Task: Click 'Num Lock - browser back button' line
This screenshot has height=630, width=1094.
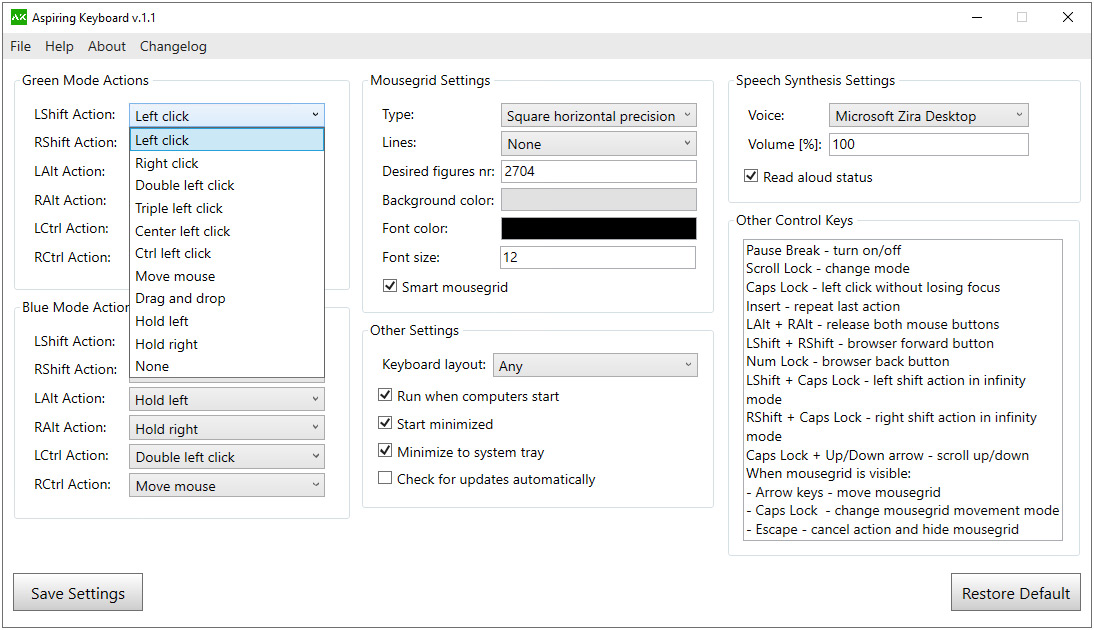Action: coord(848,361)
